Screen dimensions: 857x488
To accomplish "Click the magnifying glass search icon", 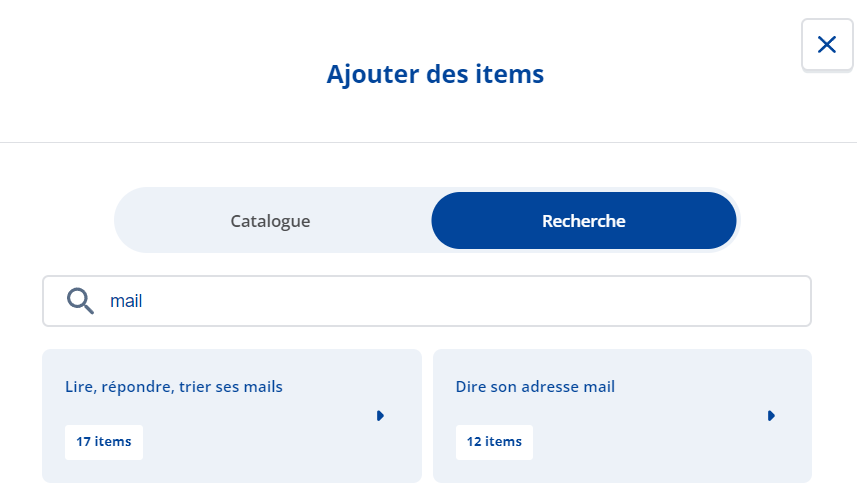I will 80,301.
